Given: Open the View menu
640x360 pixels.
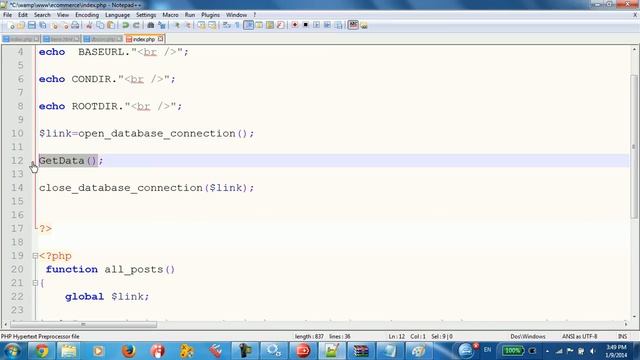Looking at the screenshot, I should [x=63, y=15].
